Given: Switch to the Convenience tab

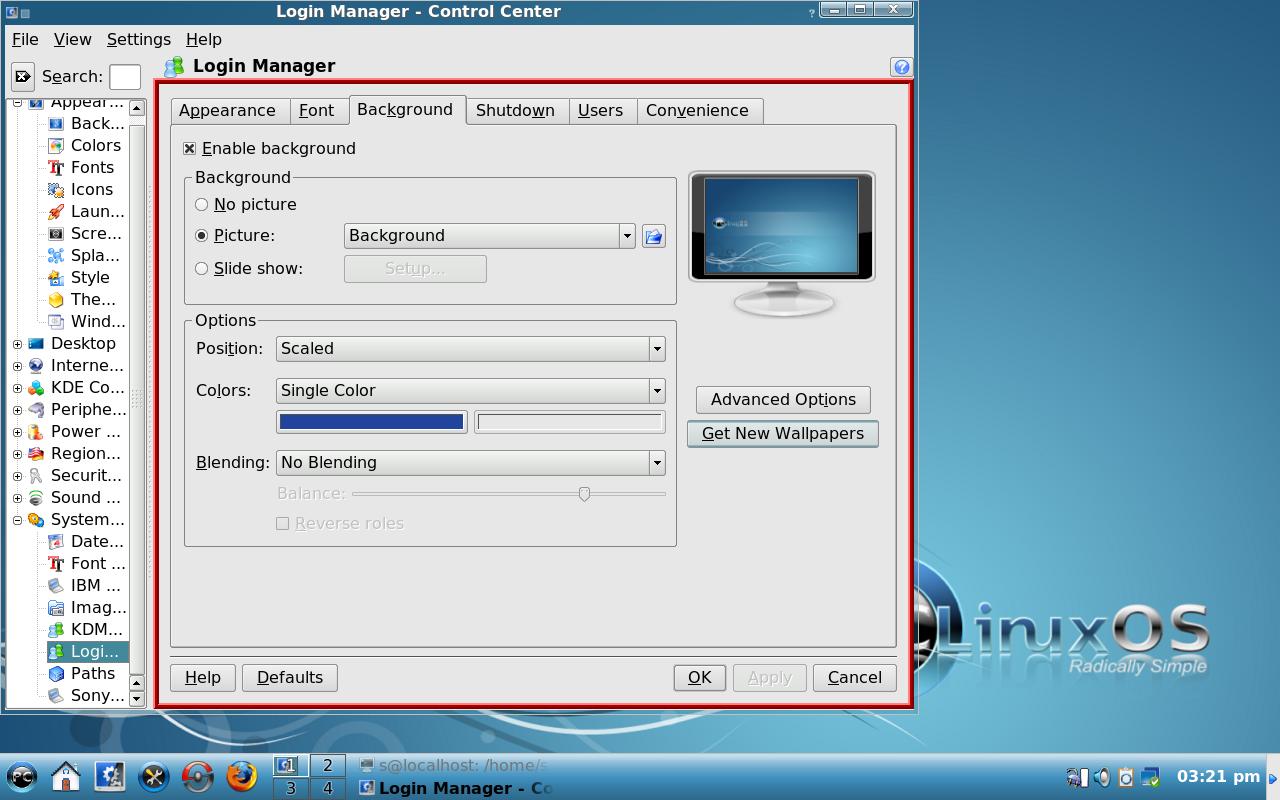Looking at the screenshot, I should click(700, 111).
